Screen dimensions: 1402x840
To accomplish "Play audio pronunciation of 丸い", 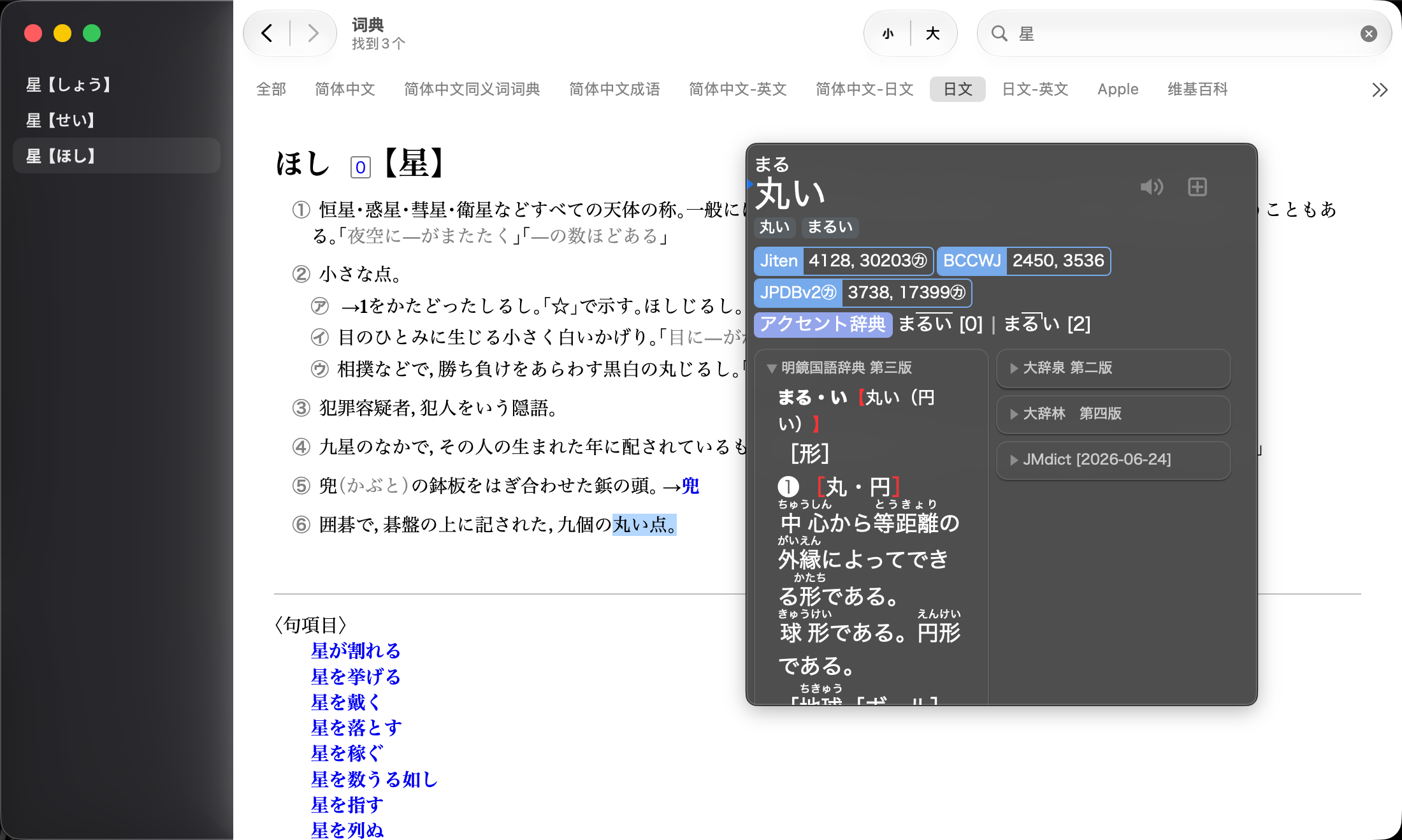I will click(x=1152, y=187).
